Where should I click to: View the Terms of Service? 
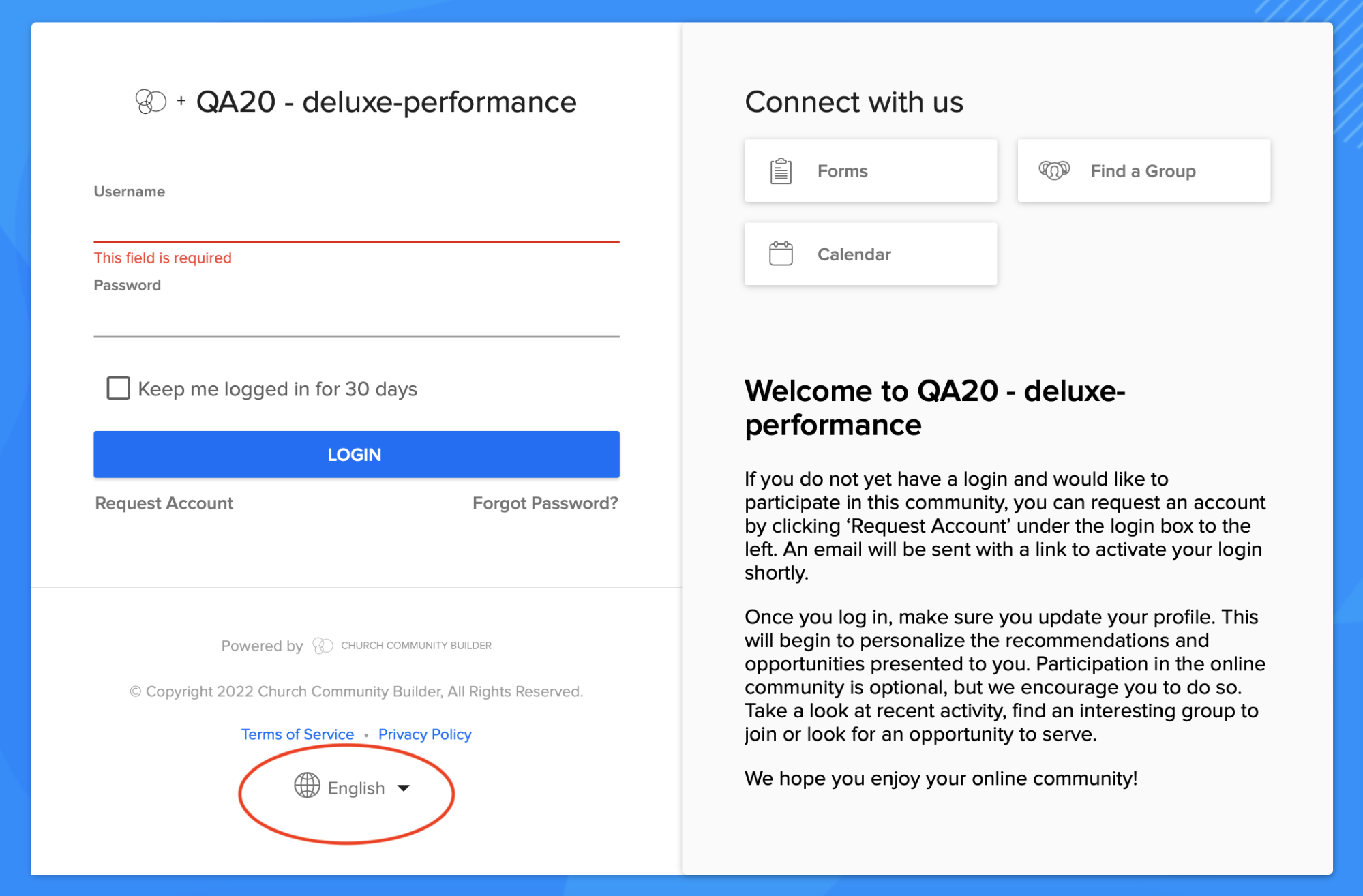tap(297, 734)
